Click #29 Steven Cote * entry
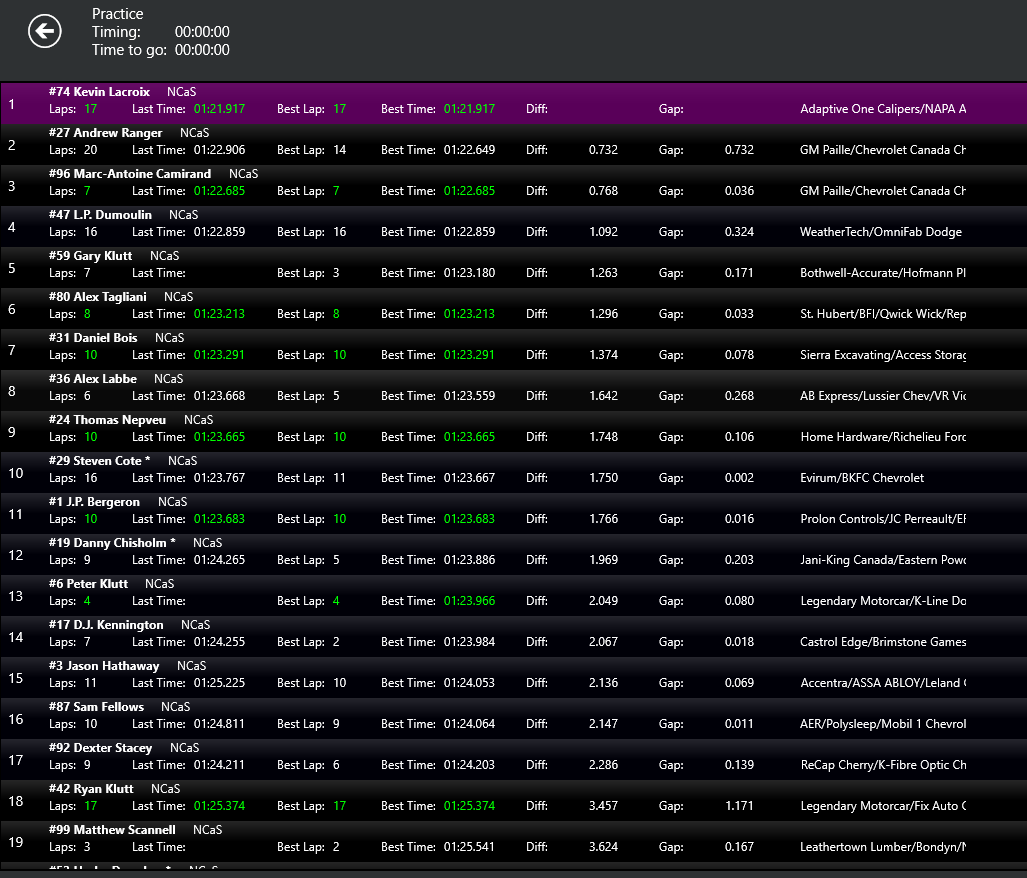The height and width of the screenshot is (878, 1027). point(514,473)
